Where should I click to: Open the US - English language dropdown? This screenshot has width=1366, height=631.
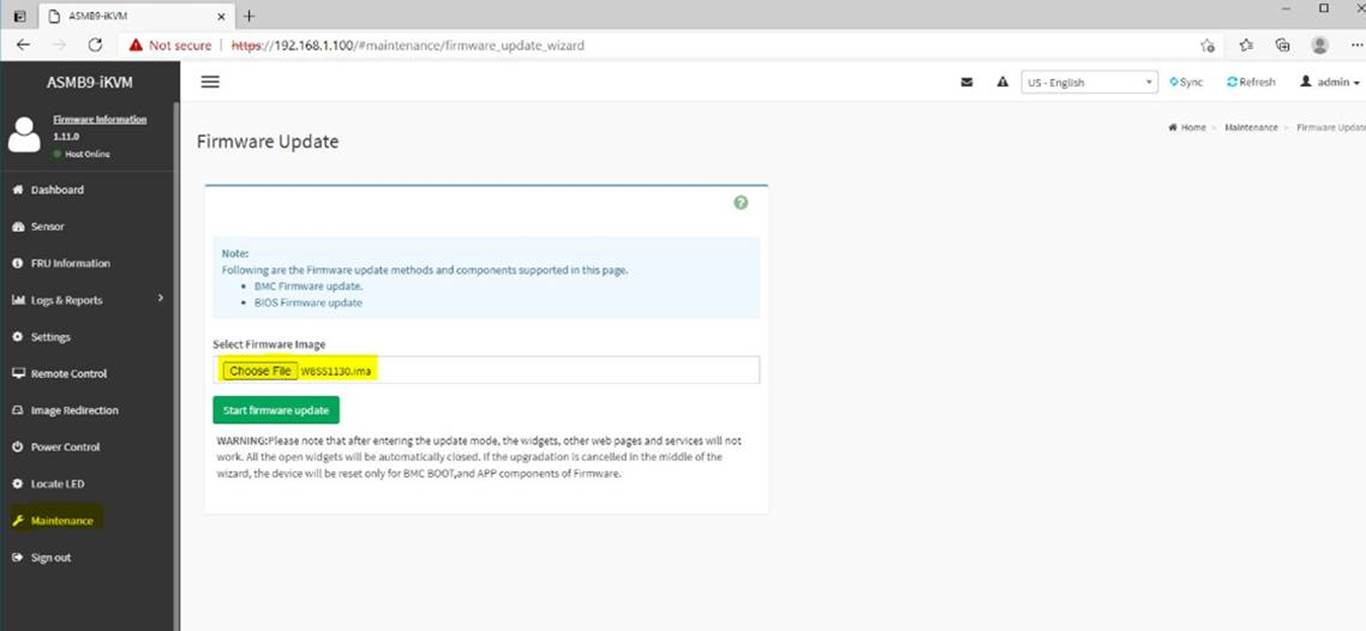point(1089,82)
